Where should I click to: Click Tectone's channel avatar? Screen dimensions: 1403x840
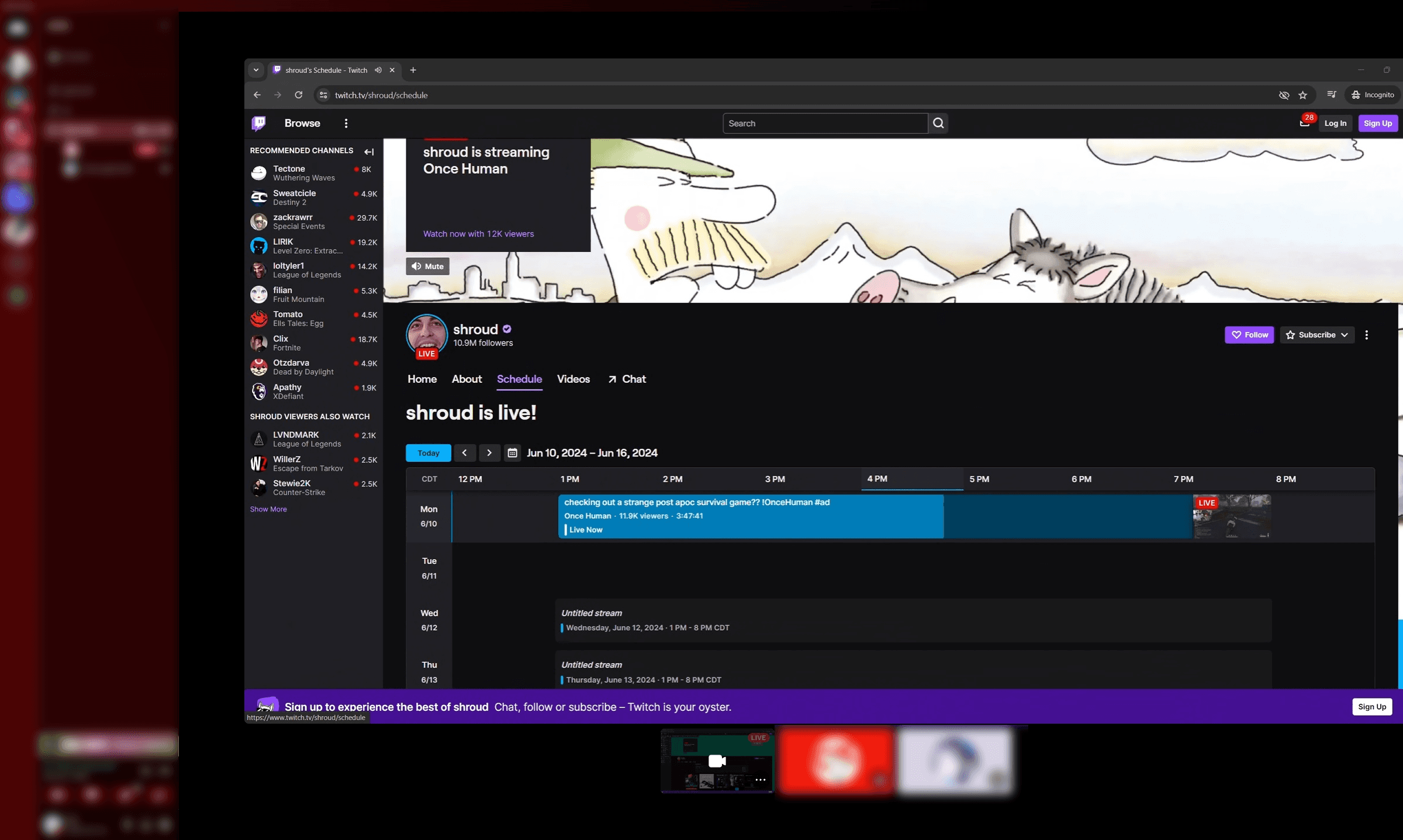259,173
